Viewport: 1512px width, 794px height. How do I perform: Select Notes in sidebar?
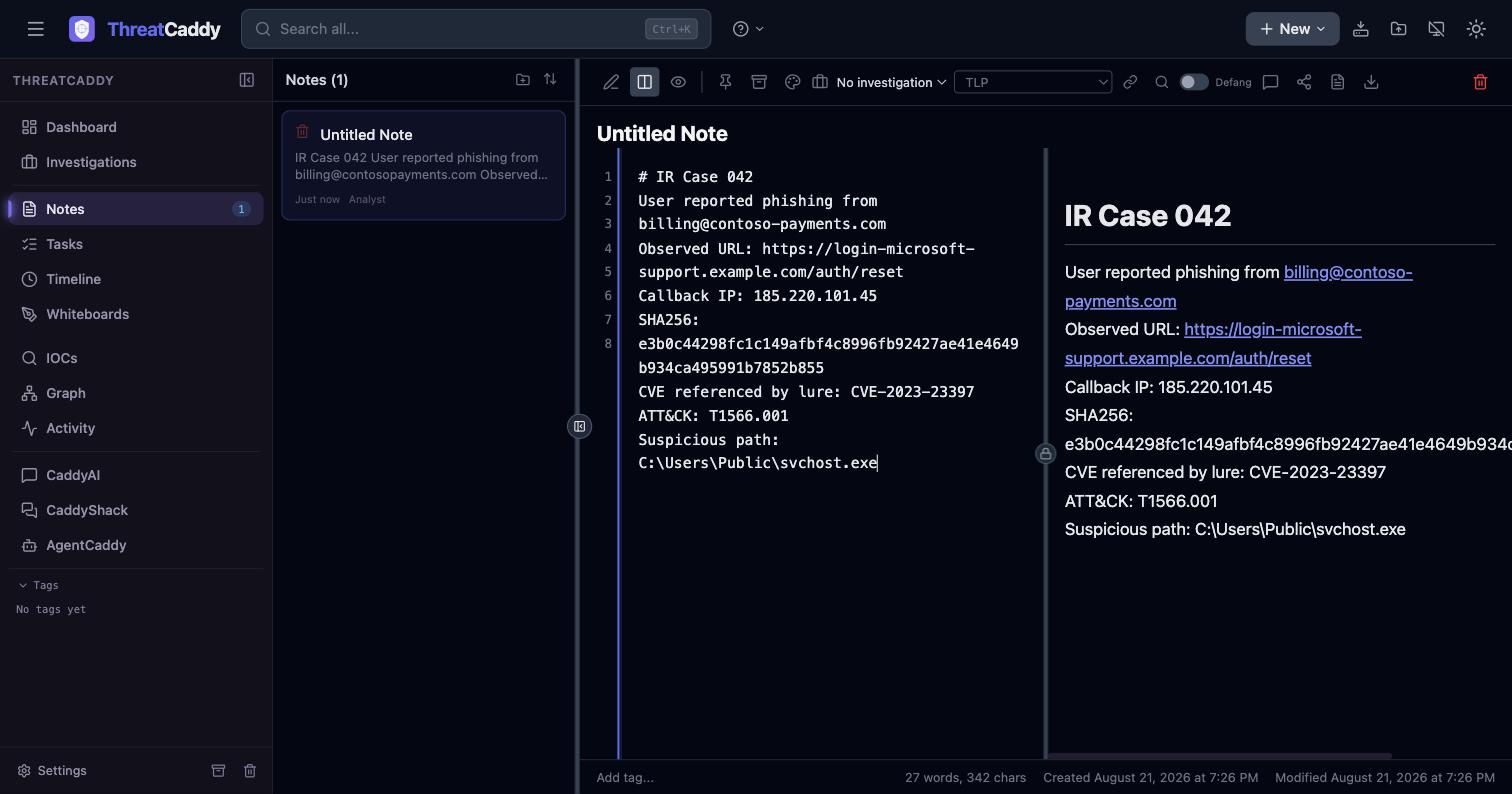coord(136,209)
